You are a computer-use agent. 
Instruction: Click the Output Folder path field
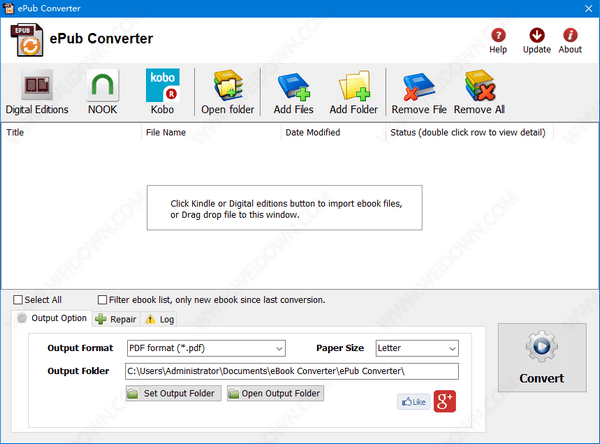click(x=291, y=372)
